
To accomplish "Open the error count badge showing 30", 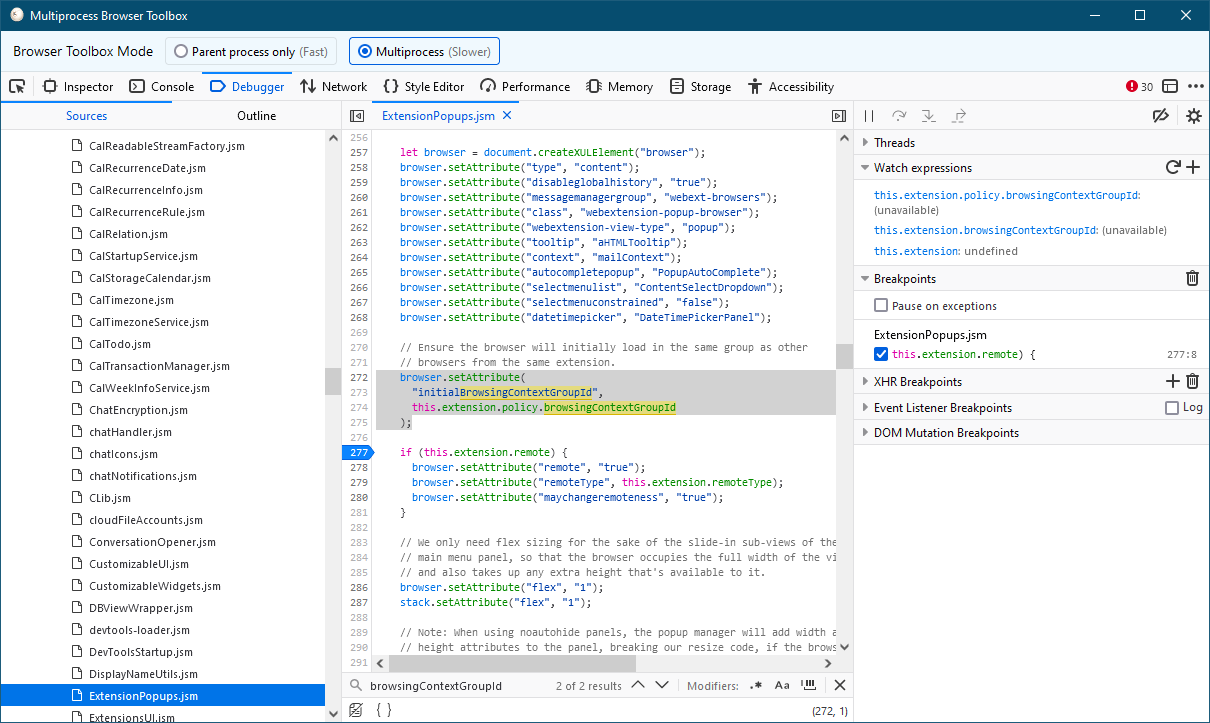I will pyautogui.click(x=1139, y=87).
